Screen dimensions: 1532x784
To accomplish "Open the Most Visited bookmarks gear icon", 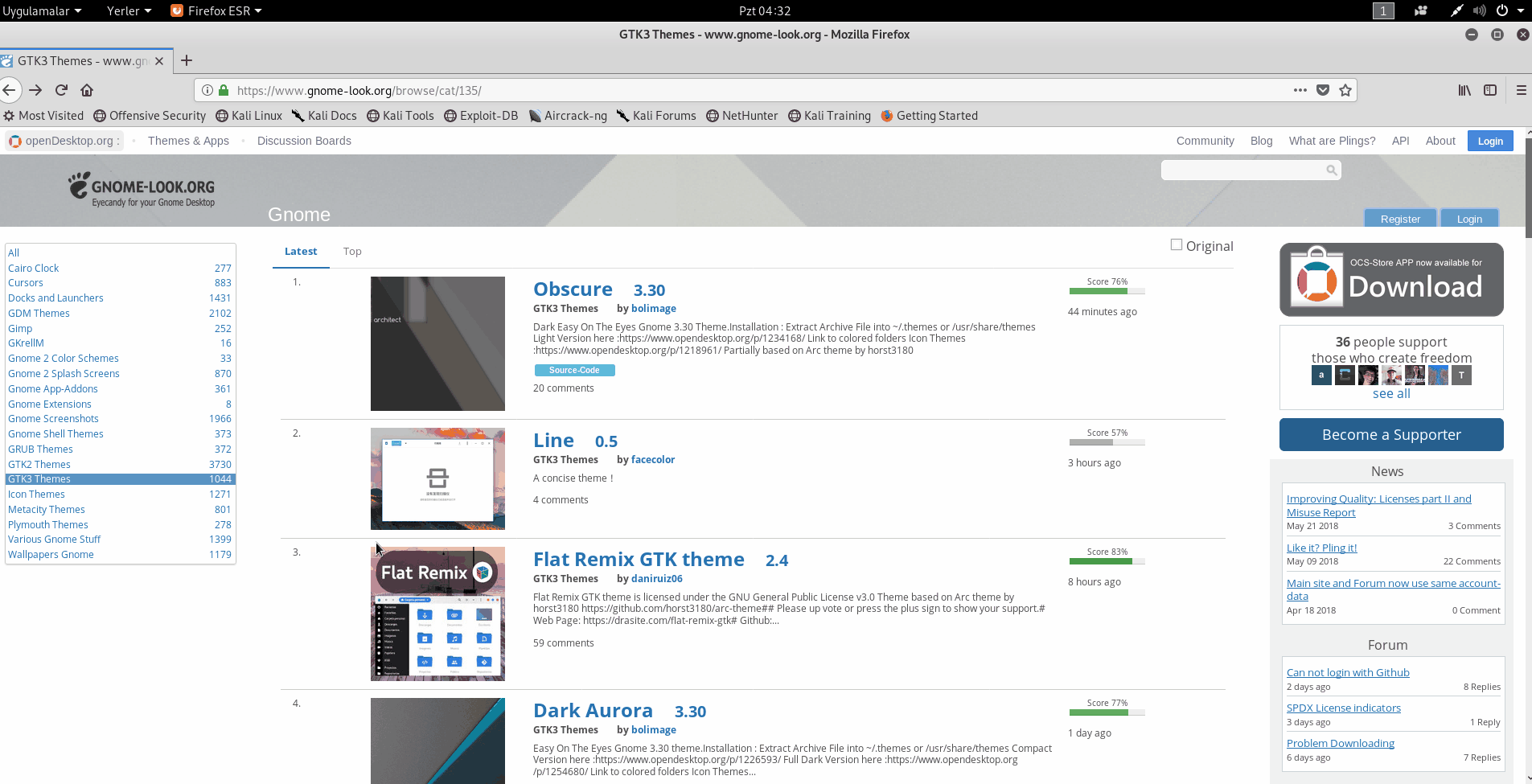I will pos(9,116).
